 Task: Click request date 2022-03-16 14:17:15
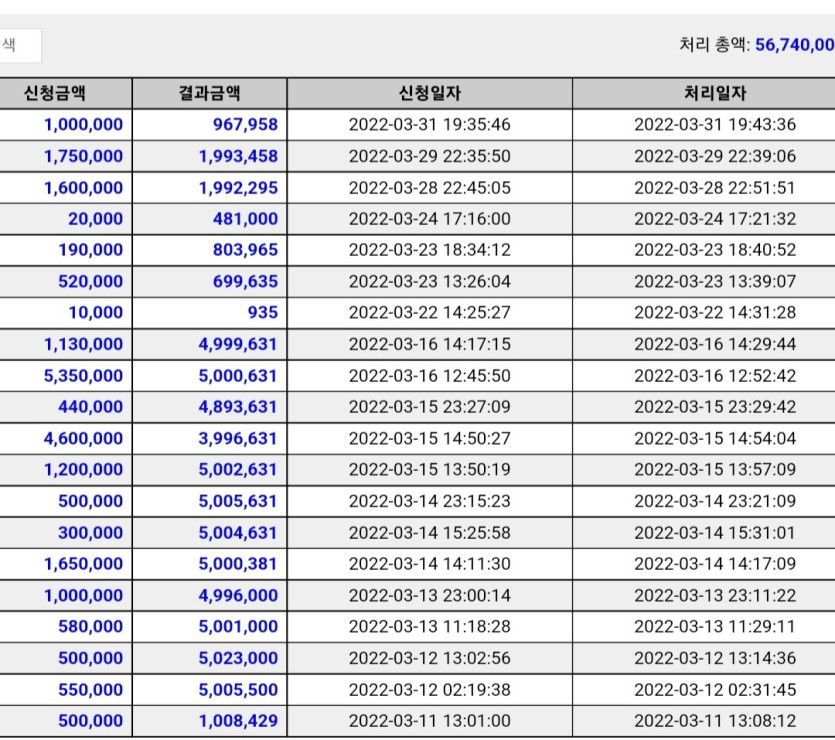pos(430,344)
